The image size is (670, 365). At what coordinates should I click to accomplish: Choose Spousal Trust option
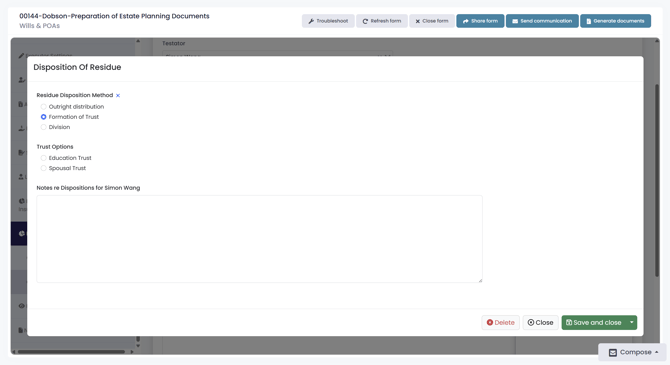(x=43, y=168)
